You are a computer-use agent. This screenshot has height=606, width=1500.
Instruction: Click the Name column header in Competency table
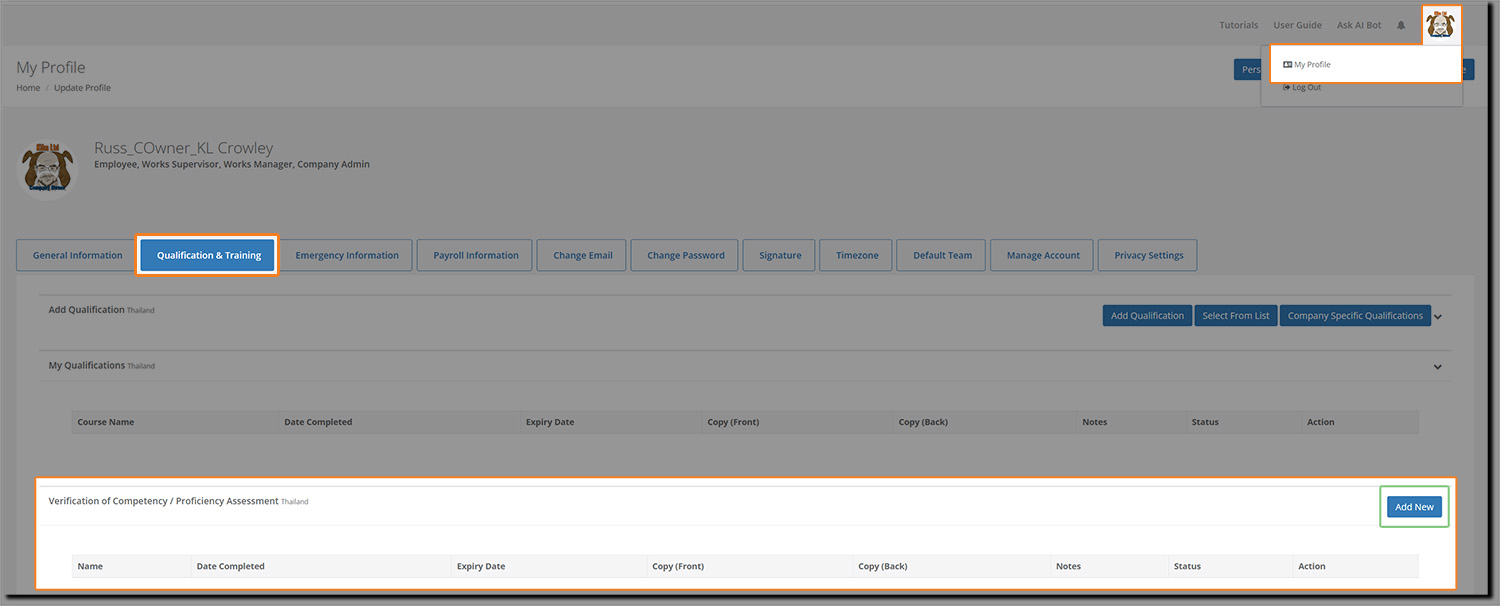(90, 566)
